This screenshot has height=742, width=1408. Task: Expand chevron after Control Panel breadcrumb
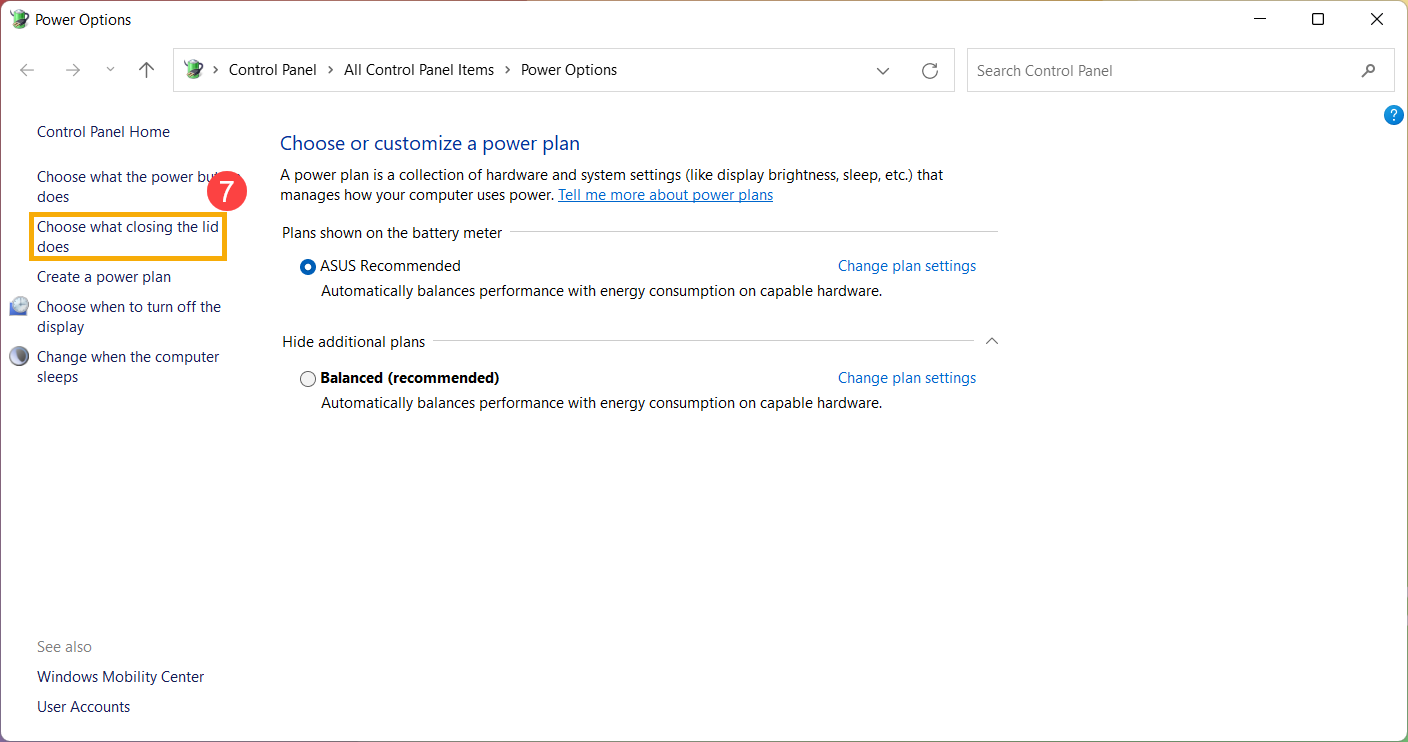pos(331,70)
